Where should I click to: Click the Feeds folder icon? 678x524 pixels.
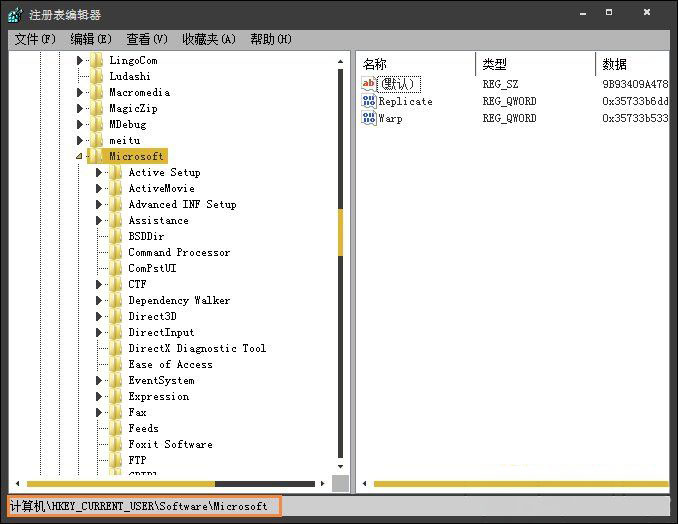(115, 428)
